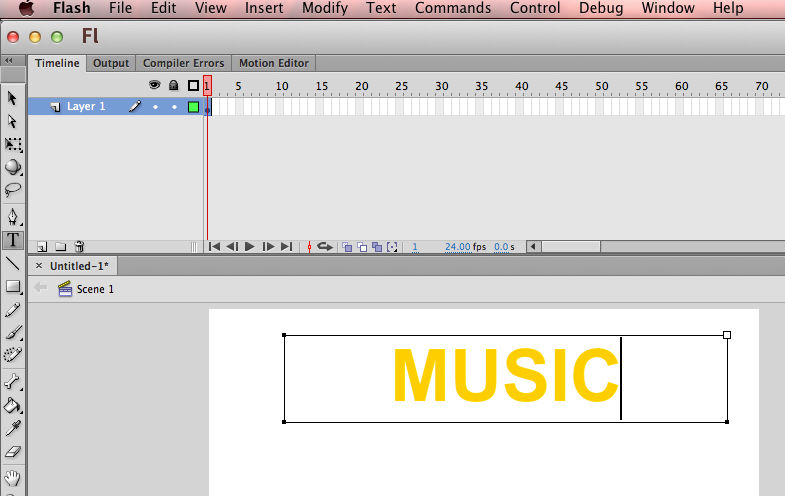Create a new layer folder
Screen dimensions: 785x496
[61, 247]
